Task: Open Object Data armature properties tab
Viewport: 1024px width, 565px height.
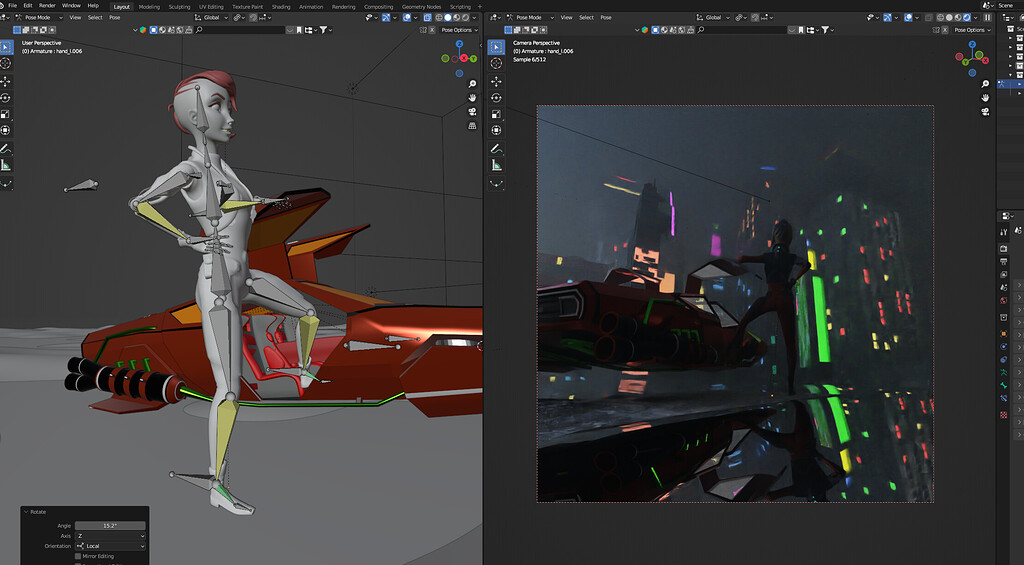Action: (x=1004, y=372)
